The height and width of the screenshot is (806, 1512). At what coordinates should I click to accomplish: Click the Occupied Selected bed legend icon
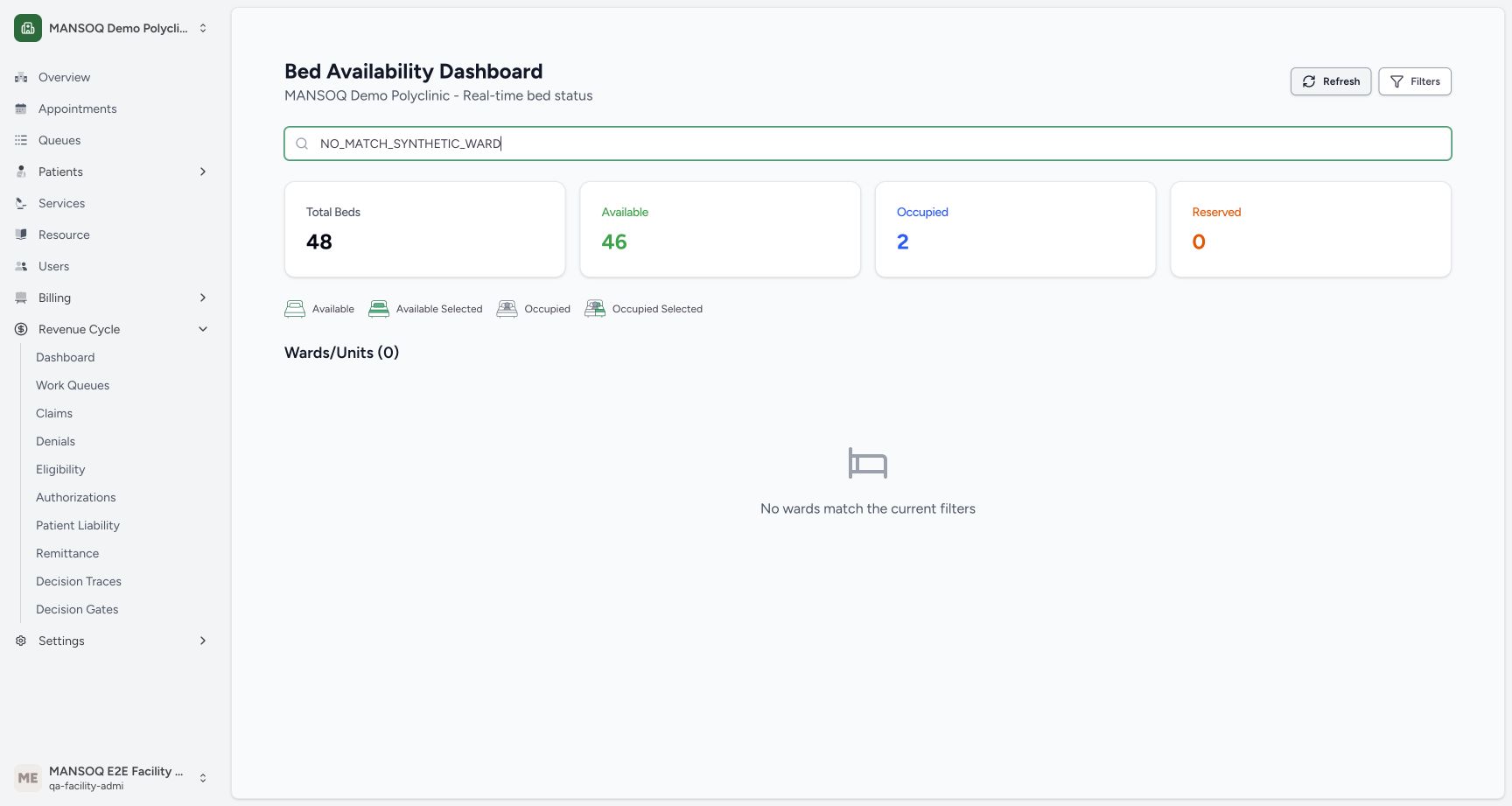coord(595,309)
